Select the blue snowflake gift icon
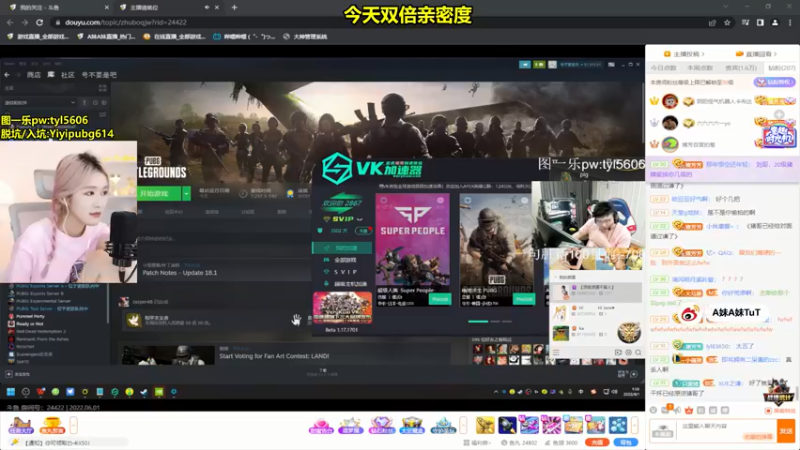800x450 pixels. point(617,425)
